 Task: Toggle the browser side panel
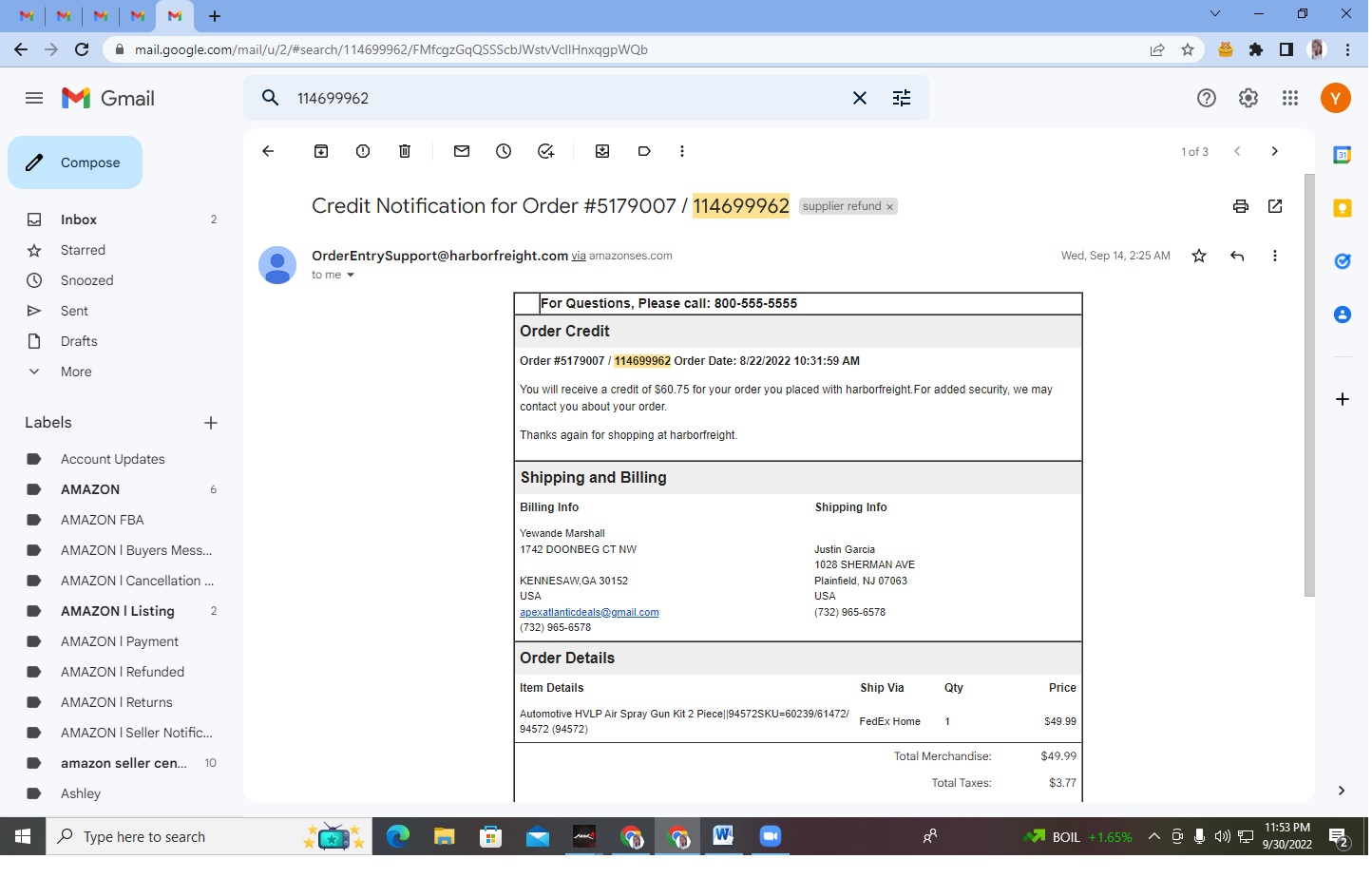pyautogui.click(x=1286, y=49)
